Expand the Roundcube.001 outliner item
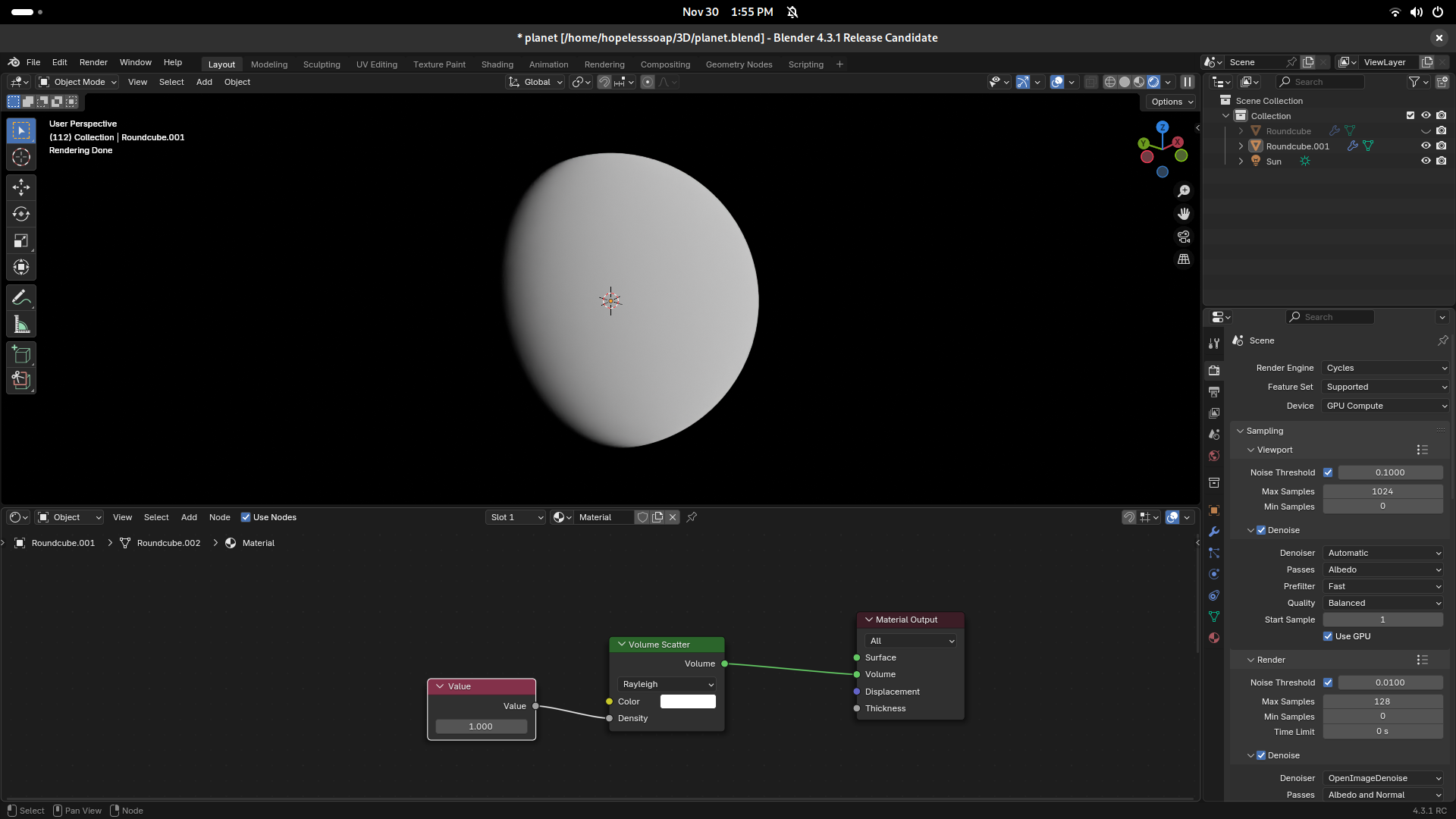 tap(1241, 146)
